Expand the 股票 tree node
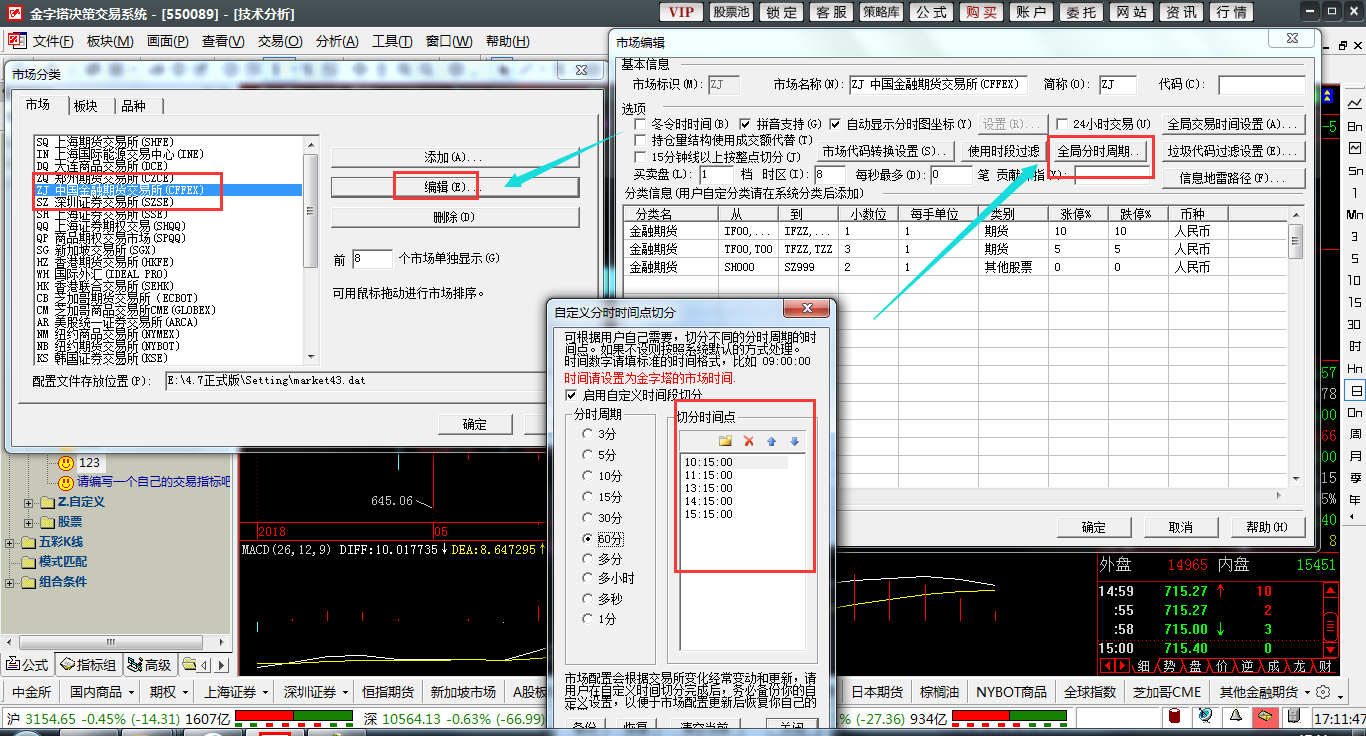The width and height of the screenshot is (1366, 736). point(29,522)
